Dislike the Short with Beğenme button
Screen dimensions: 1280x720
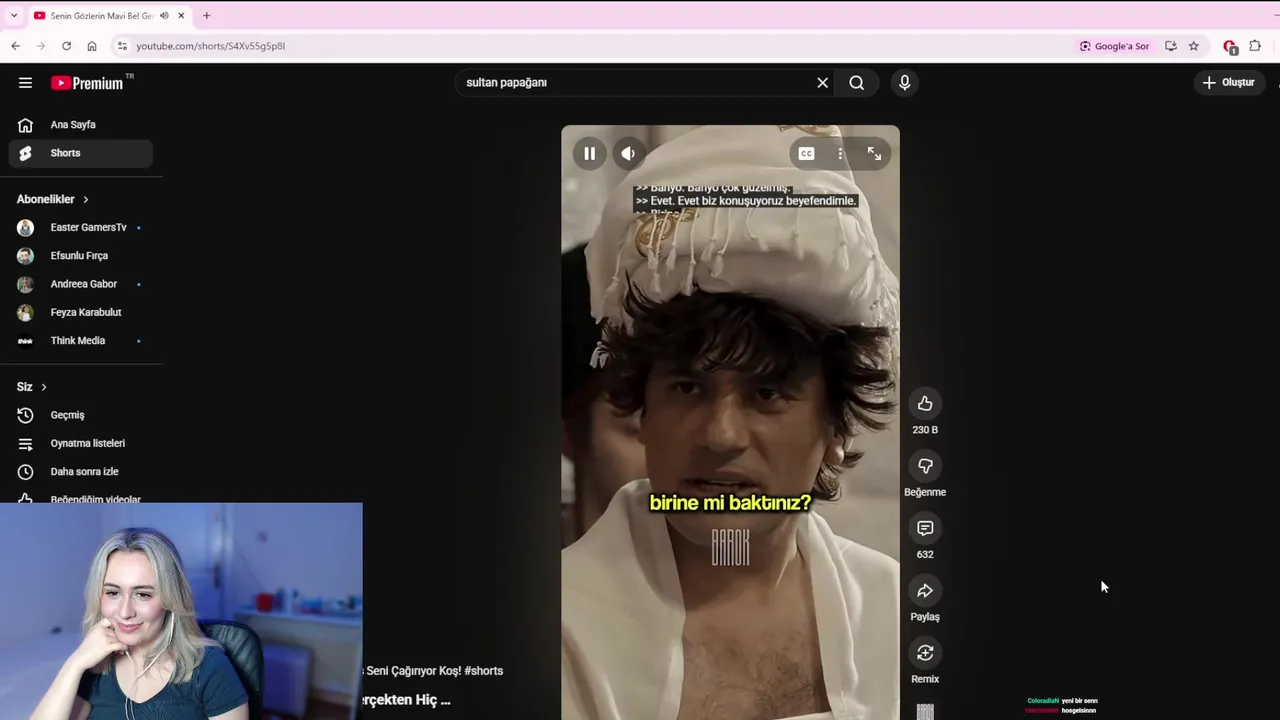click(925, 466)
